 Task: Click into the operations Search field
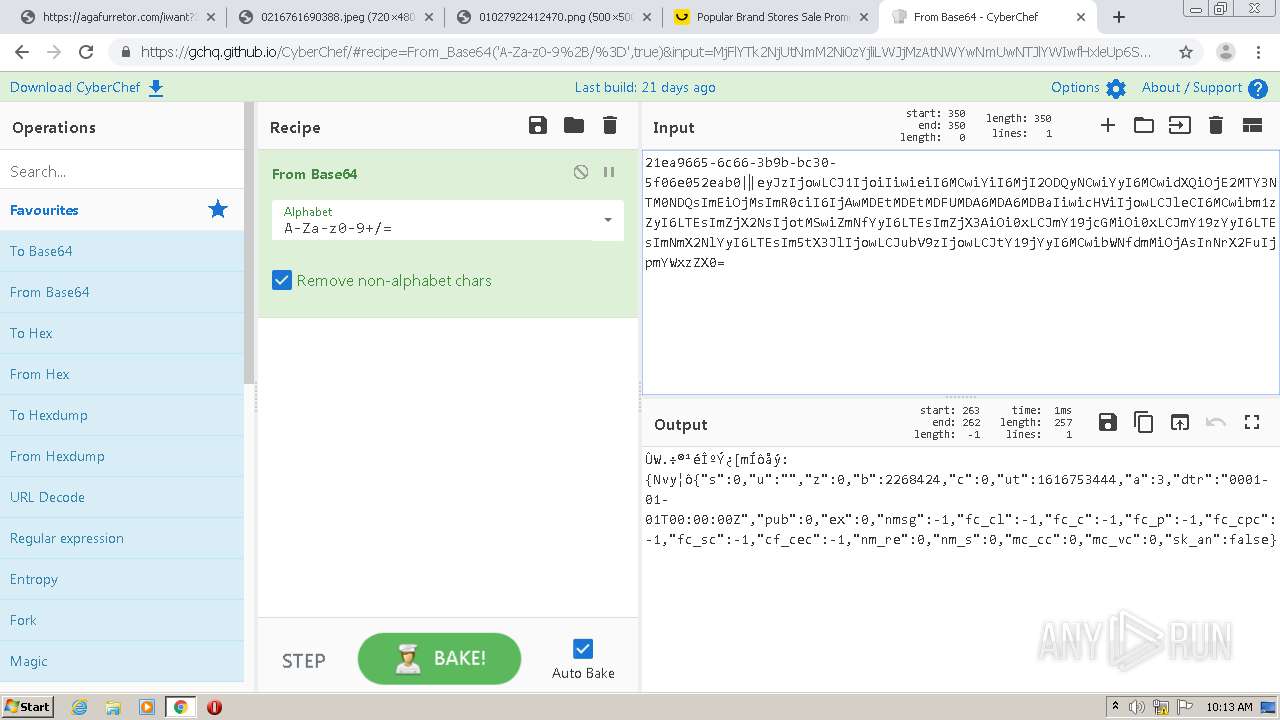(x=122, y=171)
